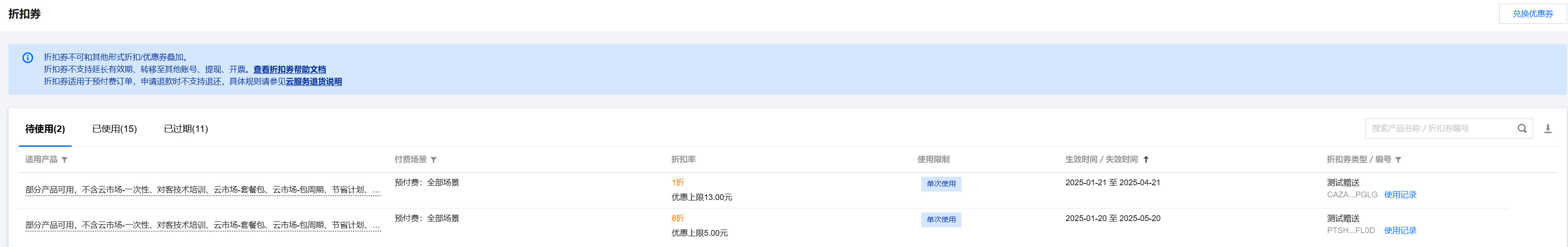The height and width of the screenshot is (247, 1568).
Task: Expand applicable products text of 1折 coupon
Action: click(x=203, y=190)
